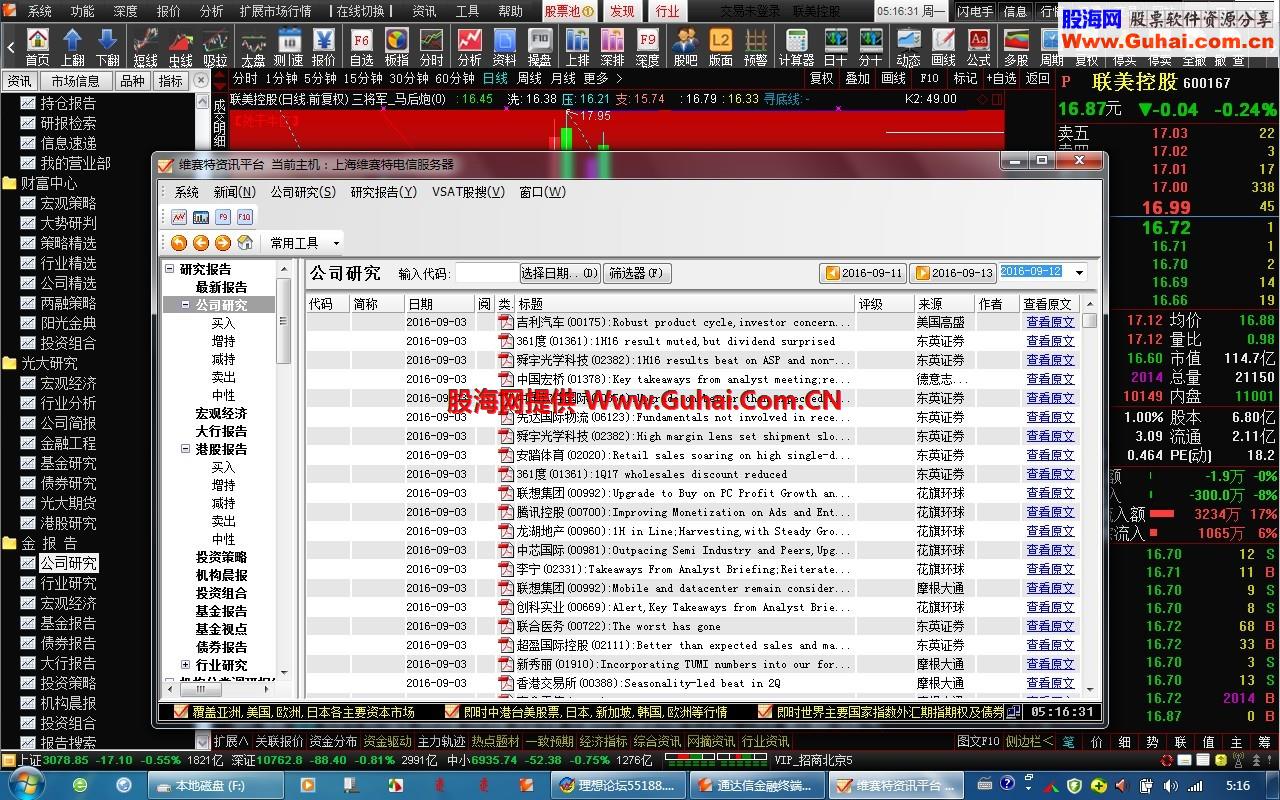Click the F10 small icon in 维赛特 toolbar

(245, 217)
